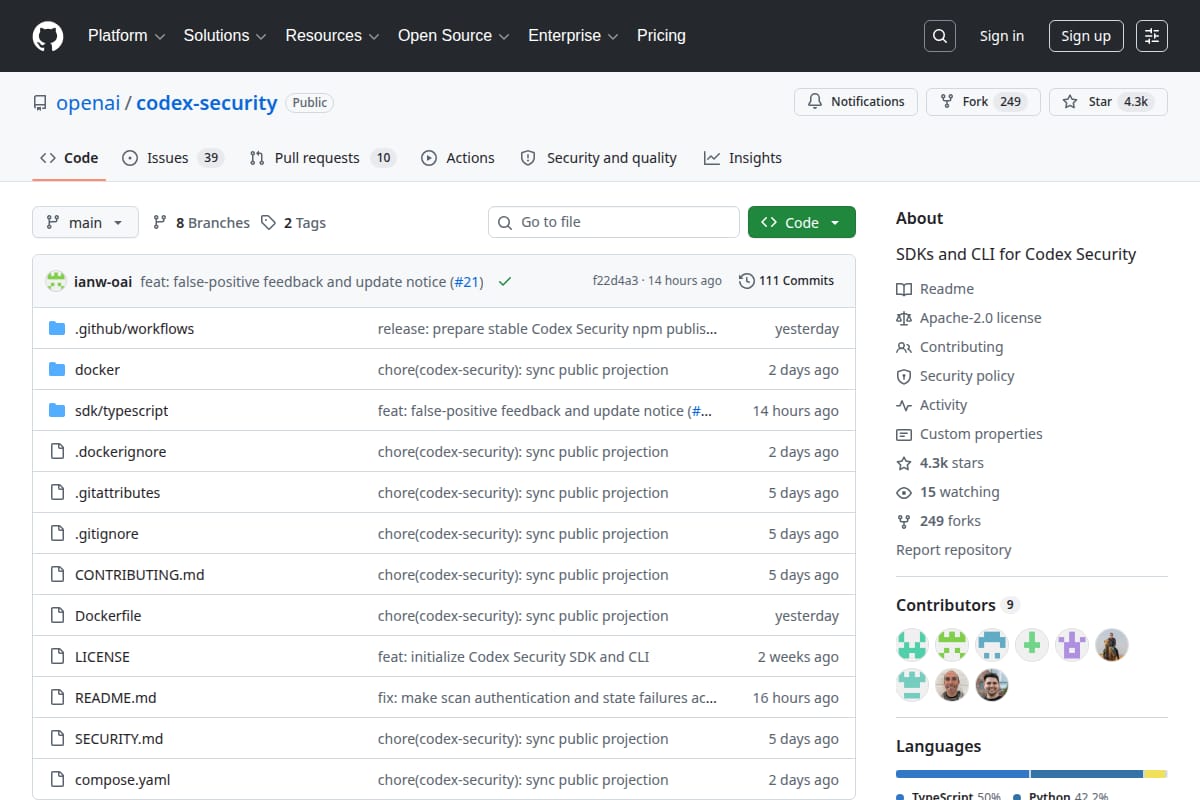Open the Readme link in About
This screenshot has width=1200, height=800.
pyautogui.click(x=935, y=289)
